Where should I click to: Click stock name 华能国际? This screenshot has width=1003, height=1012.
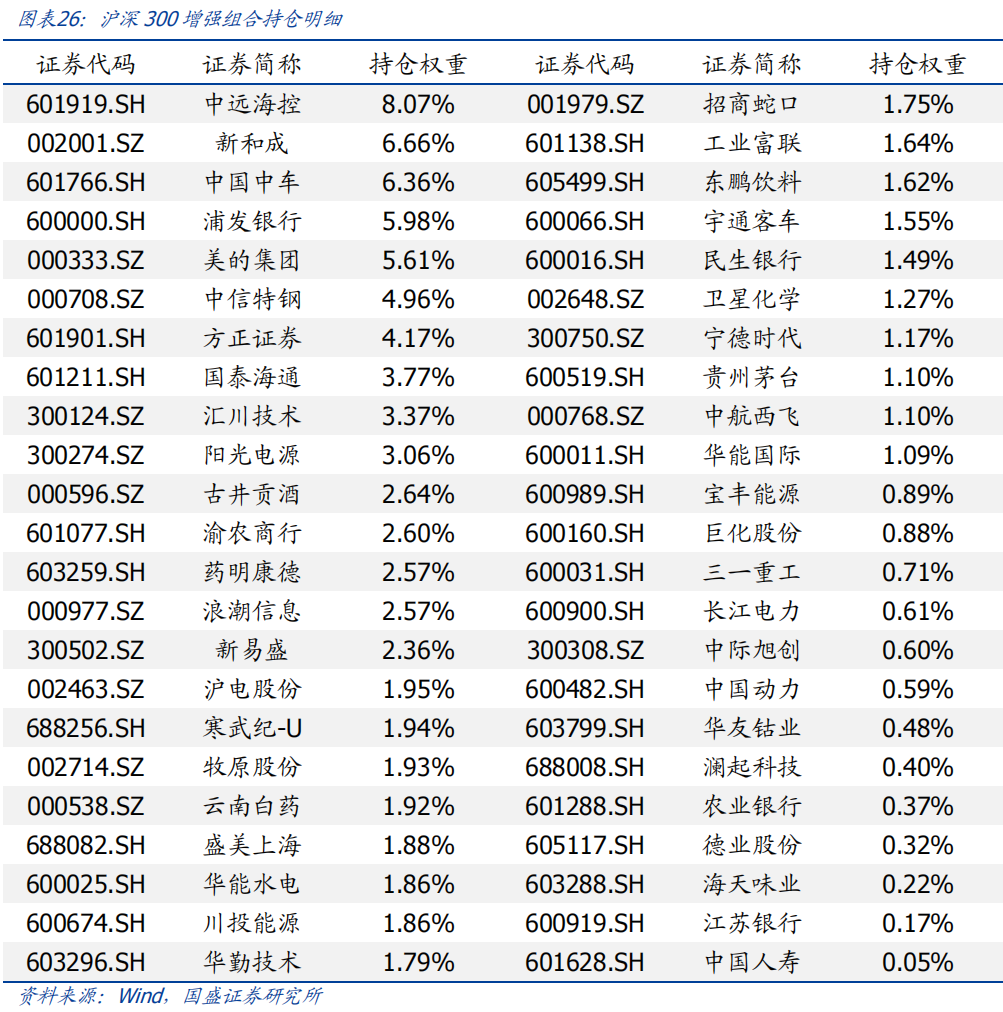click(752, 455)
